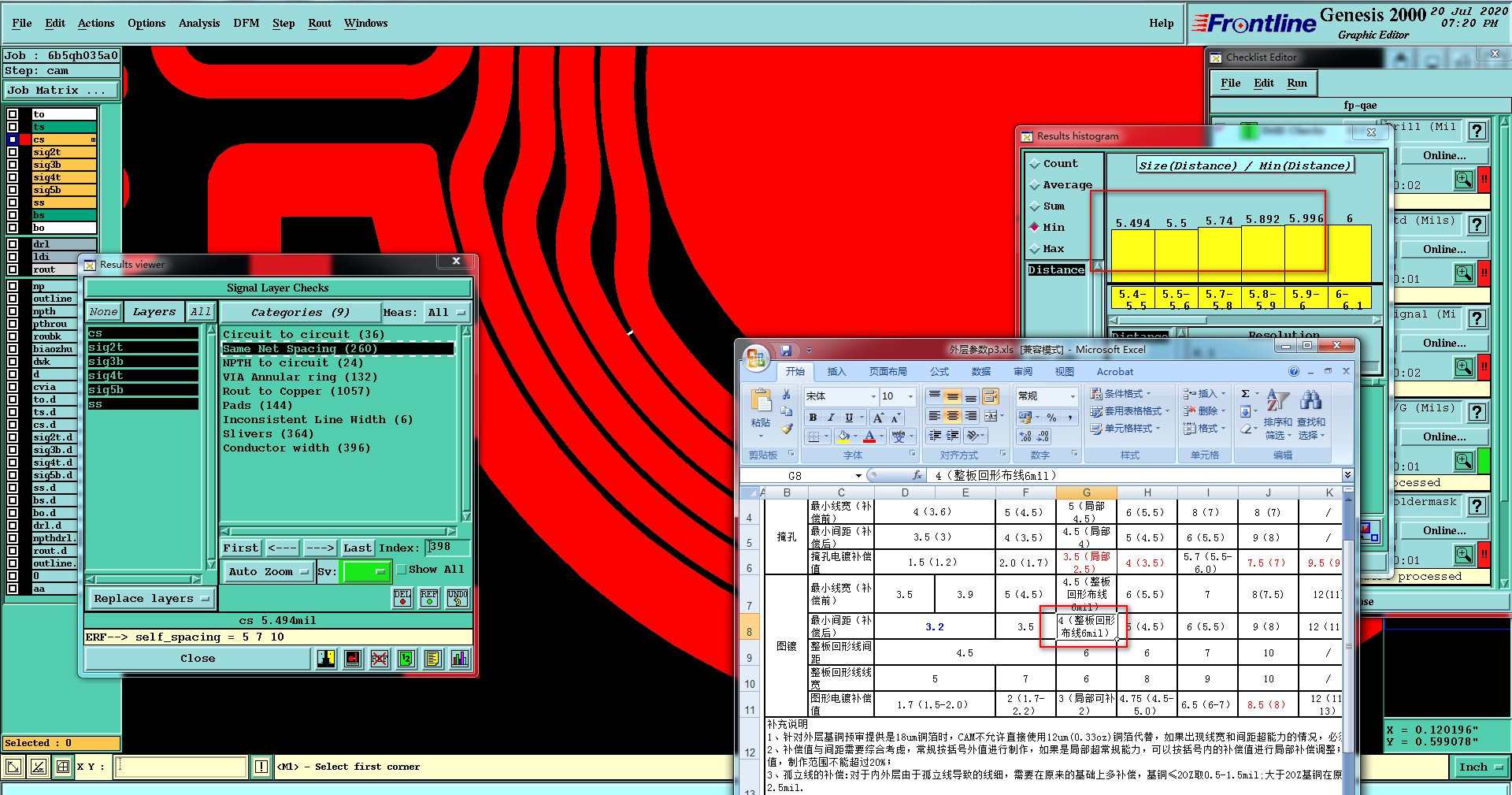Open the Rout menu

(319, 24)
